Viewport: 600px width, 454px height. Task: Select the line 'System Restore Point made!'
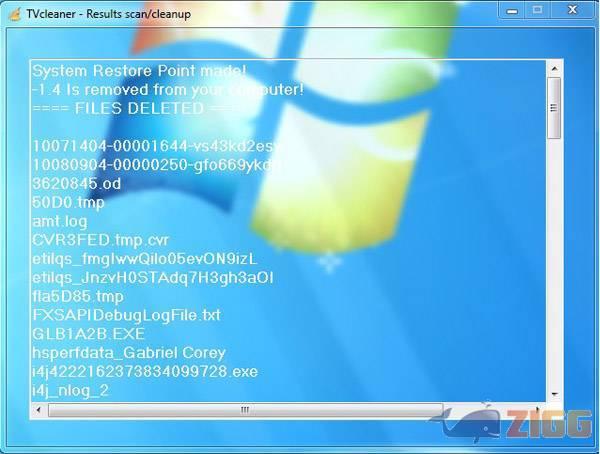[x=139, y=71]
